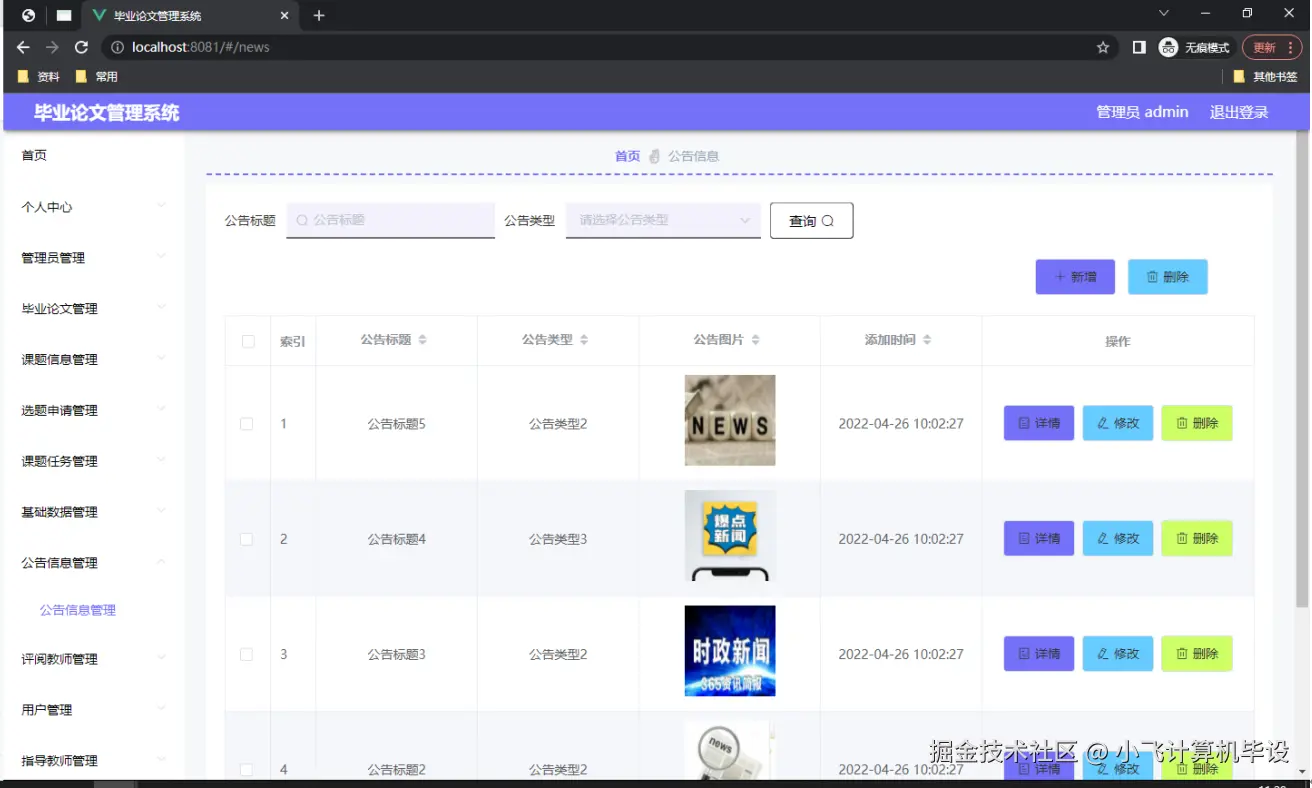The image size is (1312, 788).
Task: Click the detail icon on row 2's 详情 button
Action: (x=1023, y=538)
